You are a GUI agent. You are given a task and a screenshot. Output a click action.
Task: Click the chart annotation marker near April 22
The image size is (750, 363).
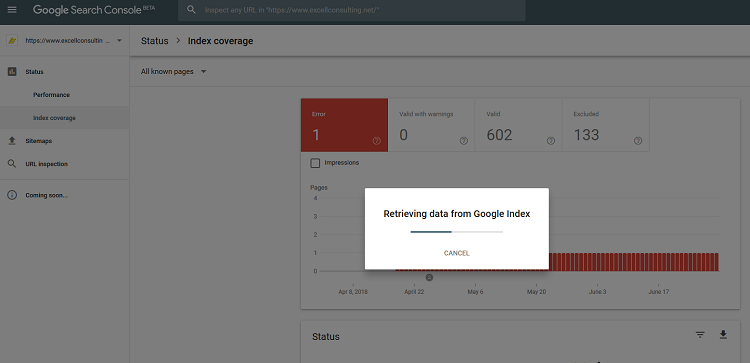click(429, 277)
